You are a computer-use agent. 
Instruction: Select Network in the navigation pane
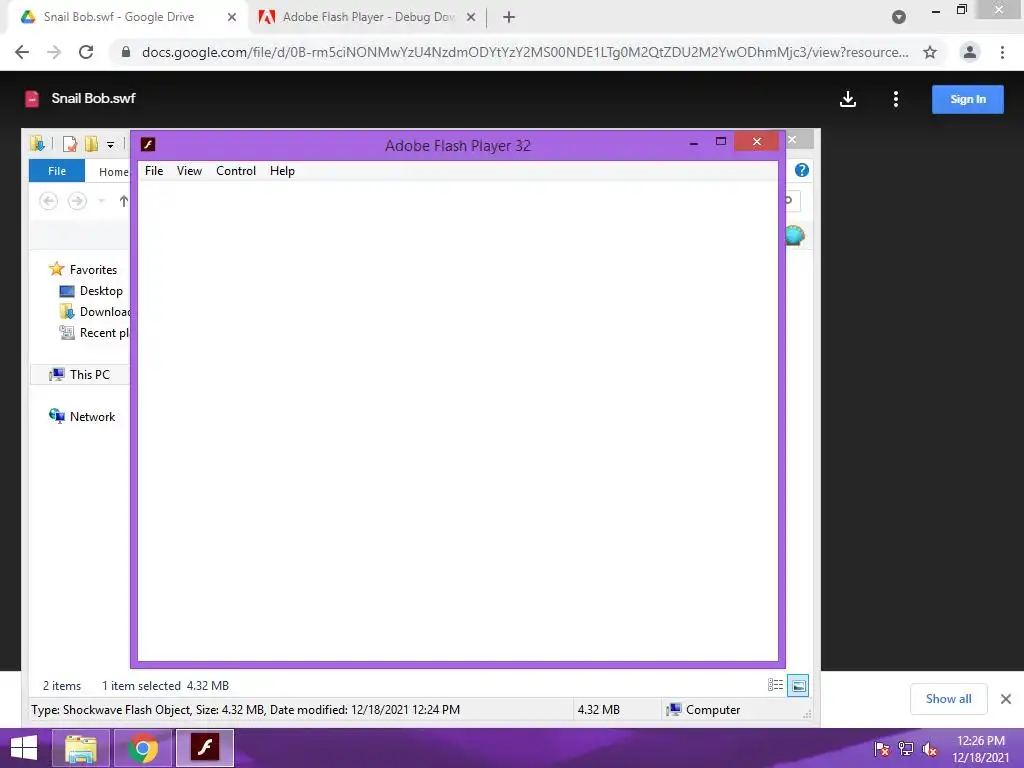click(x=82, y=416)
